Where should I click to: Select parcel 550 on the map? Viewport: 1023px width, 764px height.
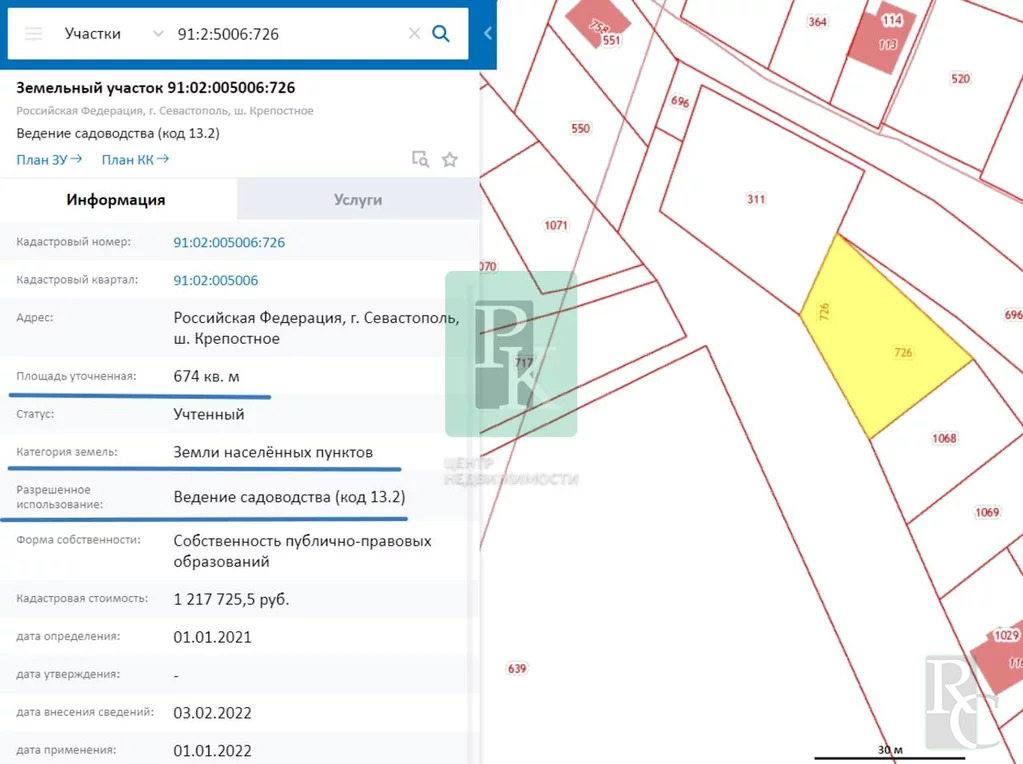580,129
